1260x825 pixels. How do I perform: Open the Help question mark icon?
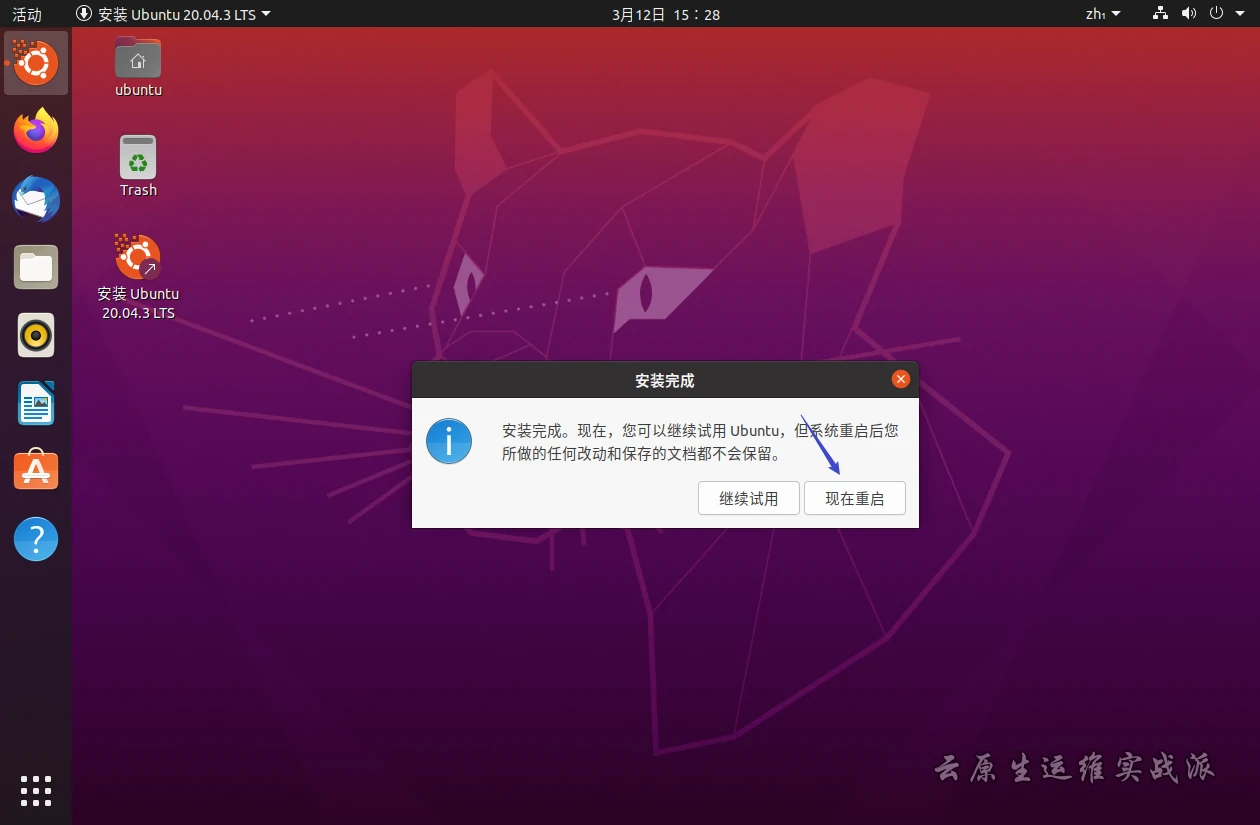click(36, 539)
